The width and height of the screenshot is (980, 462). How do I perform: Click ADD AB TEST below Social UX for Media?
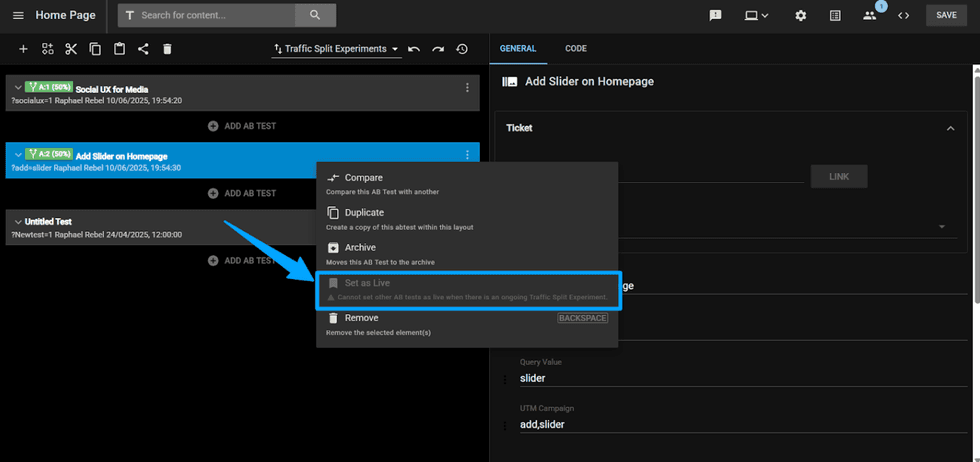[242, 126]
